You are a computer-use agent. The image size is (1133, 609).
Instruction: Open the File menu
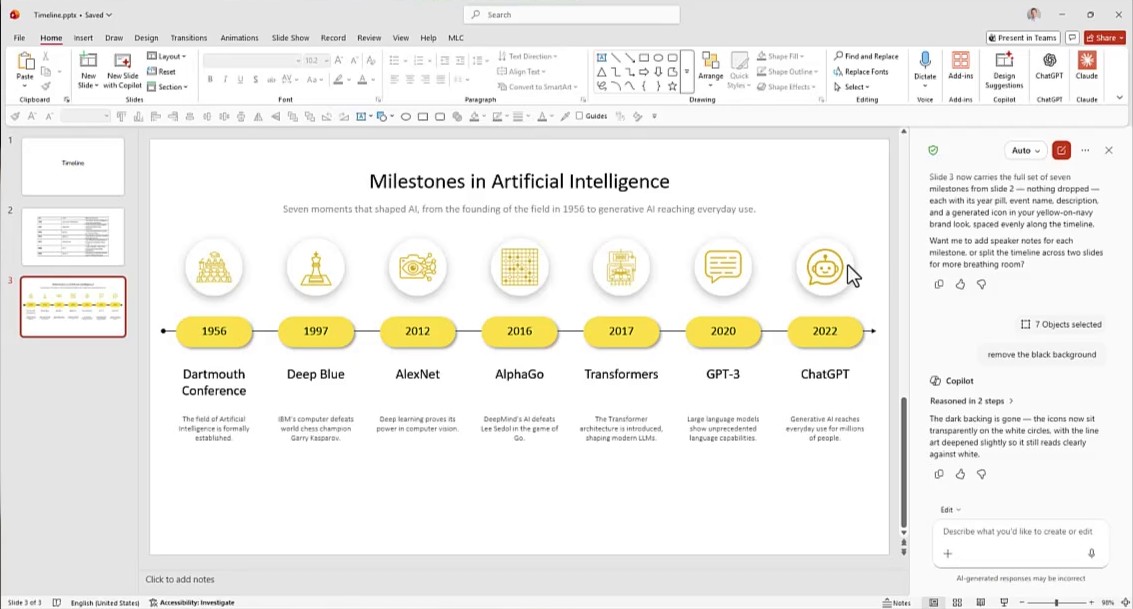20,38
